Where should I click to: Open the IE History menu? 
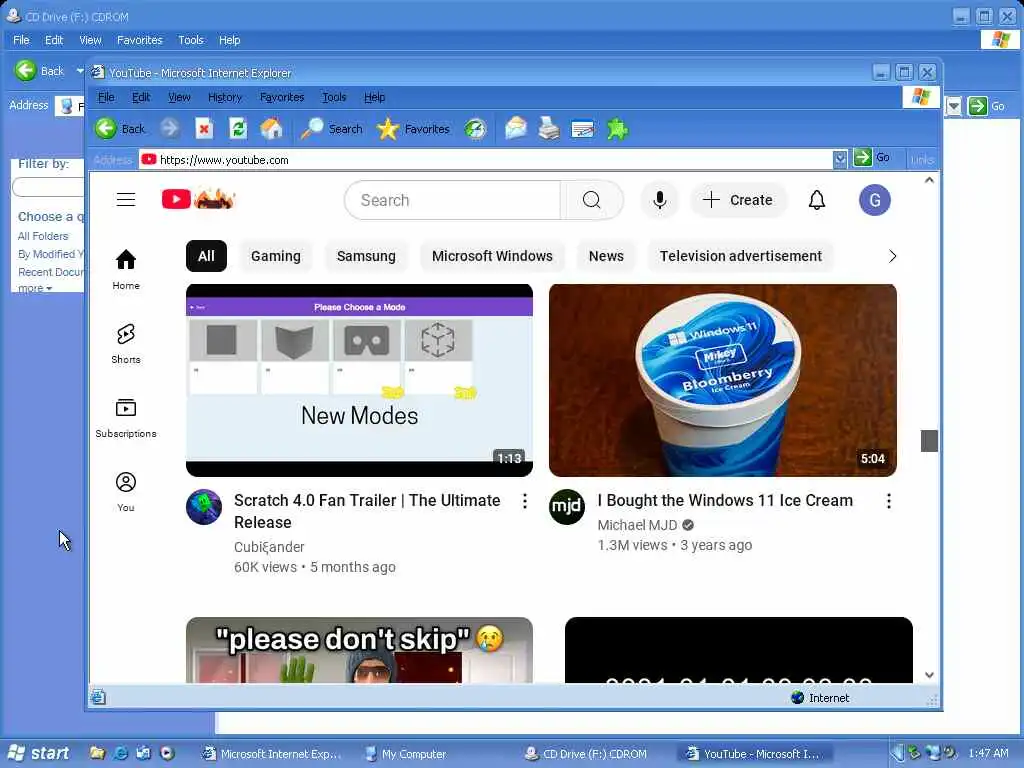click(x=225, y=97)
